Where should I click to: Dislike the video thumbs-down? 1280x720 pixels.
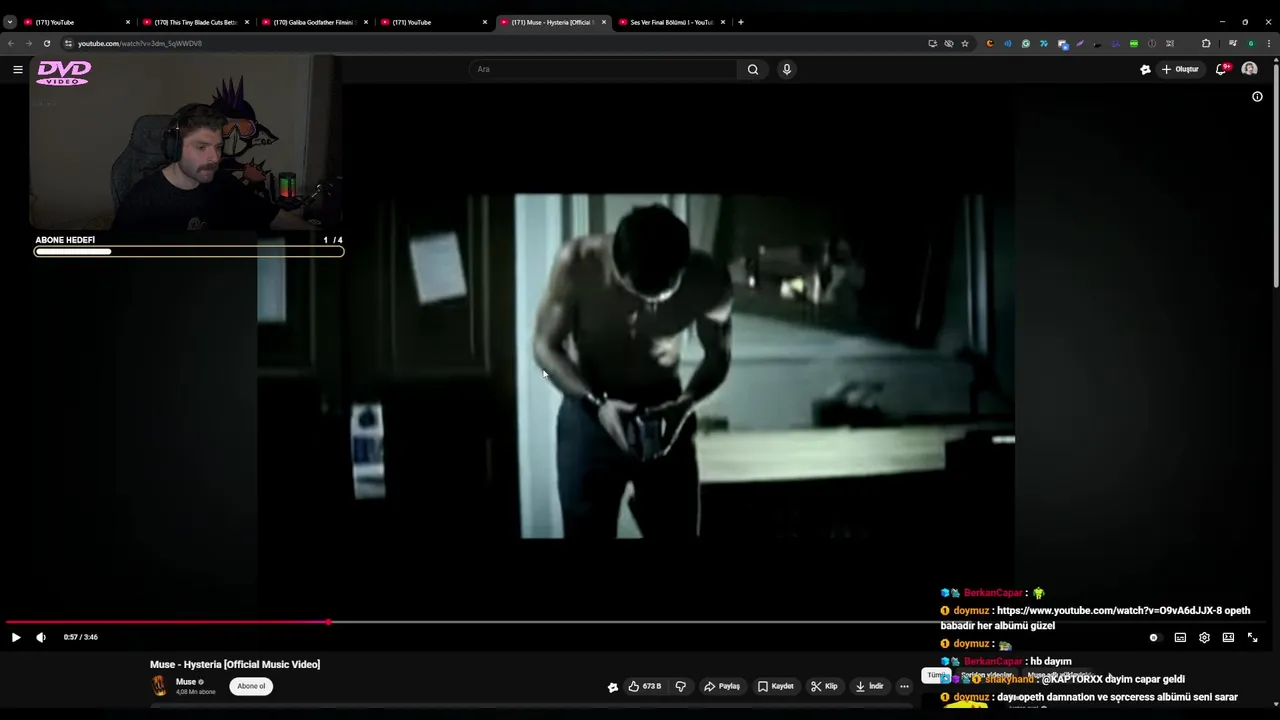click(x=681, y=686)
